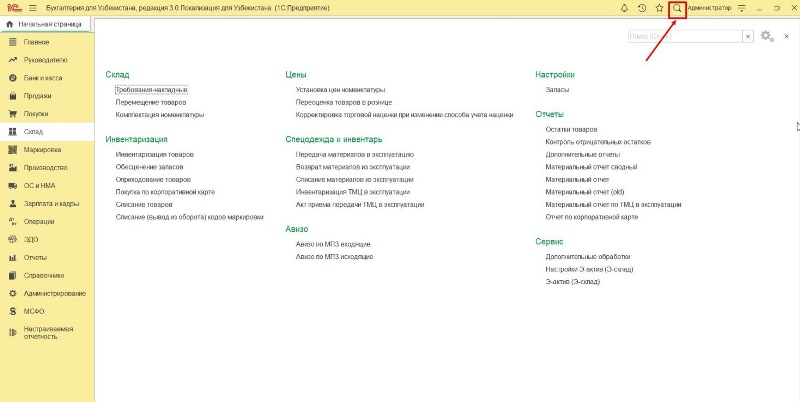This screenshot has width=800, height=402.
Task: Open favorites with the star icon
Action: click(659, 8)
